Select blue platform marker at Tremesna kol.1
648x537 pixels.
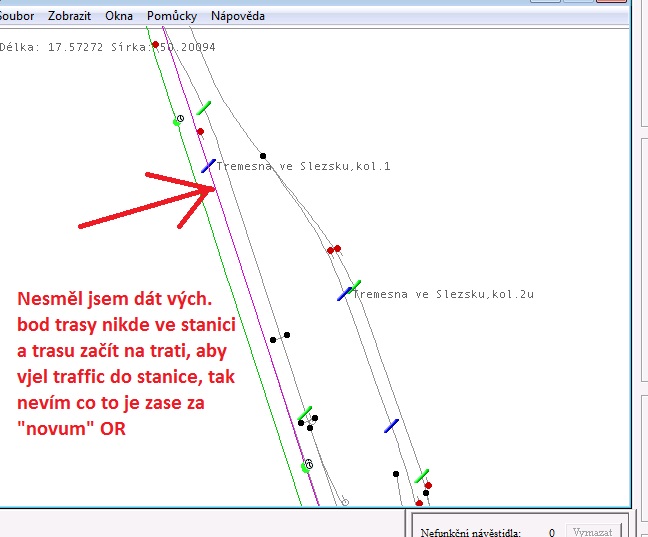click(208, 165)
